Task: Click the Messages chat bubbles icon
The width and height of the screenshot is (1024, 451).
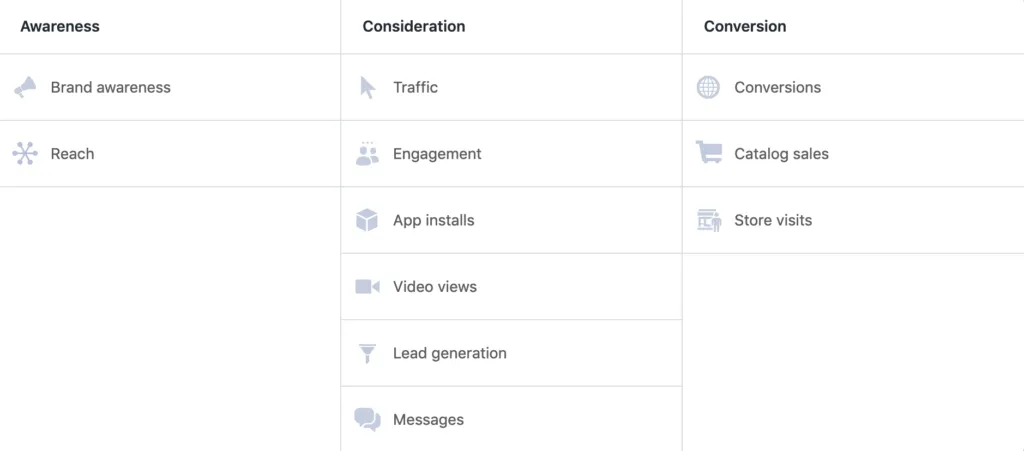Action: click(x=367, y=420)
